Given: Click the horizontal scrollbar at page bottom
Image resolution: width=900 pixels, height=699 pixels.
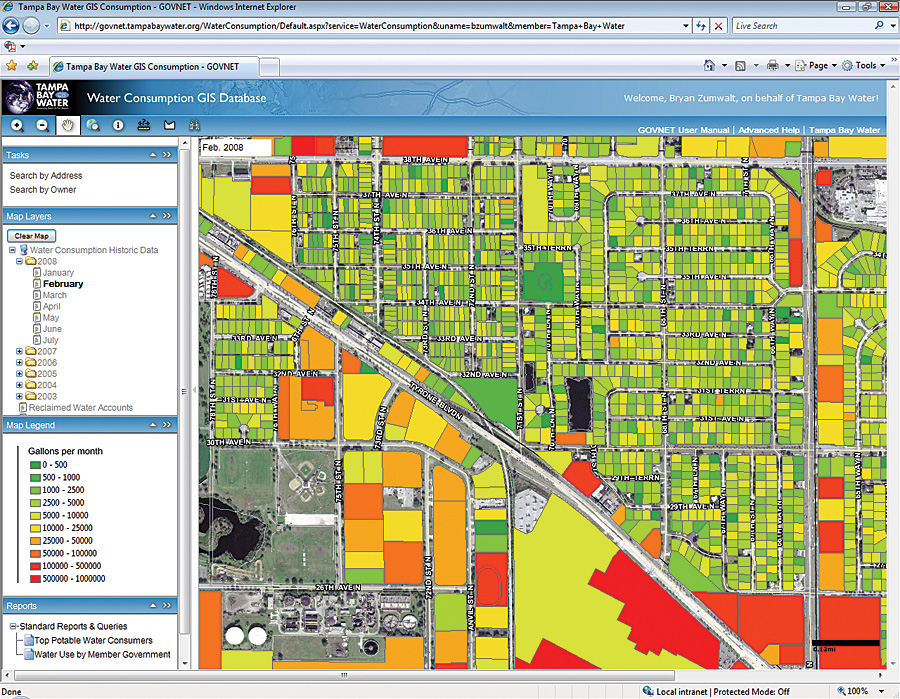Looking at the screenshot, I should (344, 675).
